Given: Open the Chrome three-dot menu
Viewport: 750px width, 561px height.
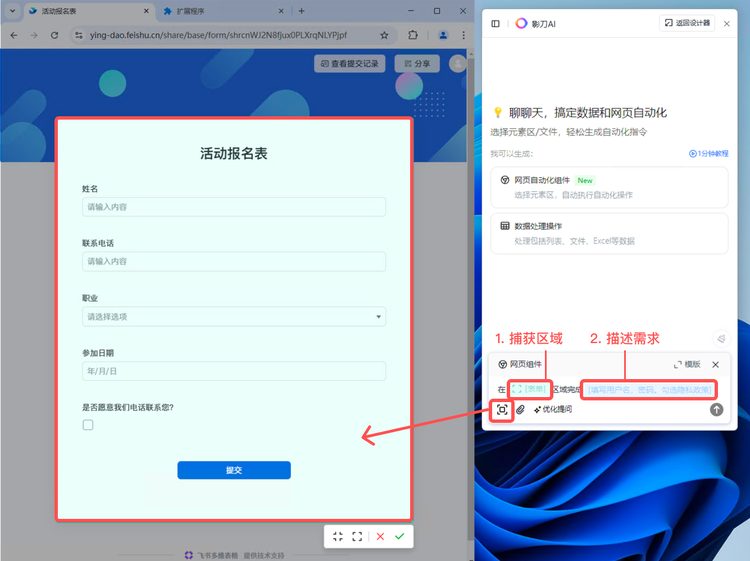Looking at the screenshot, I should point(463,35).
